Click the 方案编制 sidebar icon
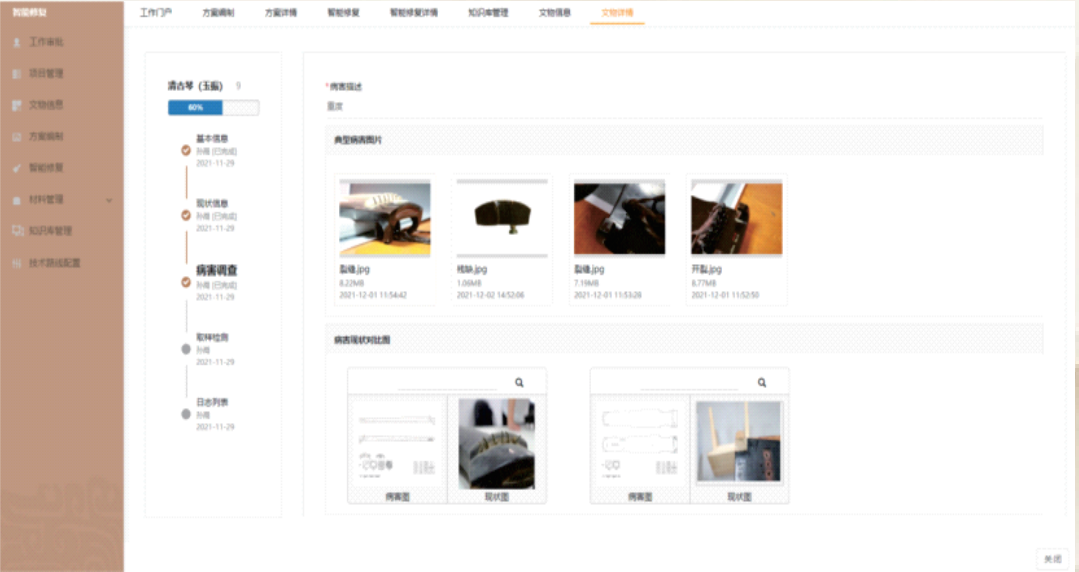The height and width of the screenshot is (572, 1079). 17,137
